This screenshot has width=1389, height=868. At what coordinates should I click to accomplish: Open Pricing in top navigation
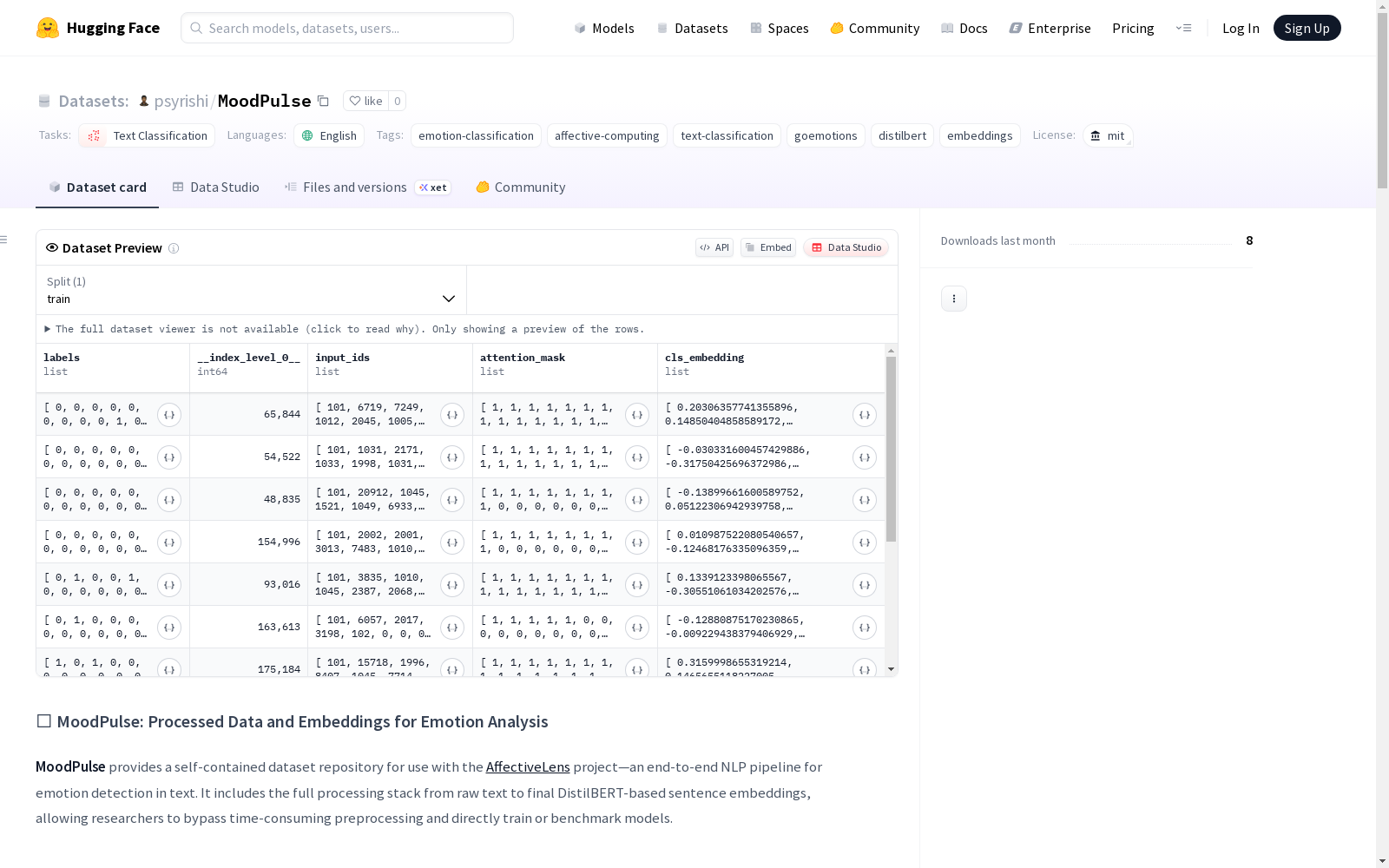point(1133,28)
